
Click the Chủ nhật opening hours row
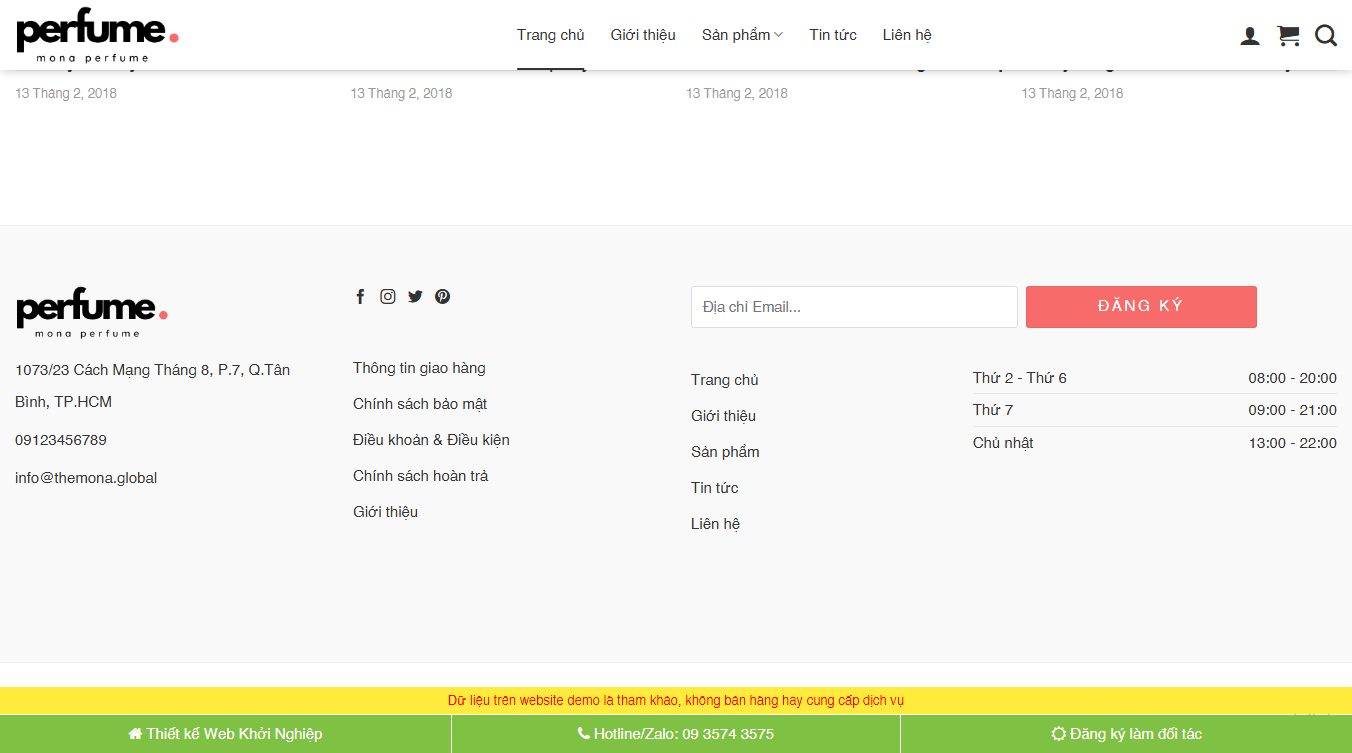point(1155,443)
